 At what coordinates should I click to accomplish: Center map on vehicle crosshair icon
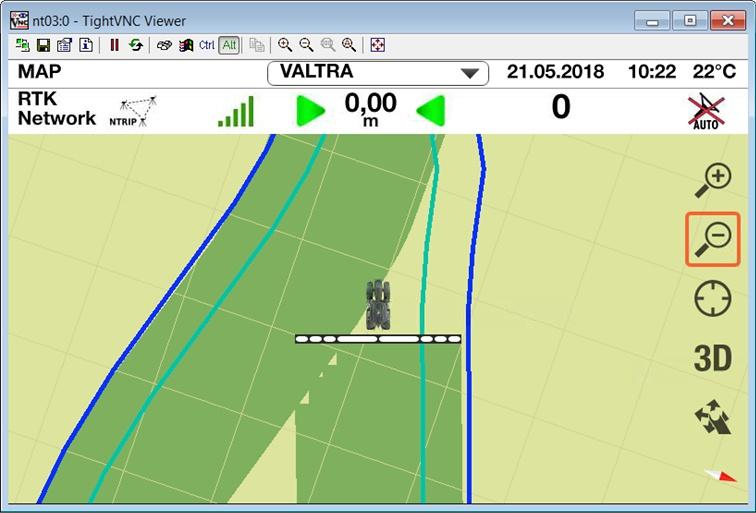pyautogui.click(x=713, y=298)
